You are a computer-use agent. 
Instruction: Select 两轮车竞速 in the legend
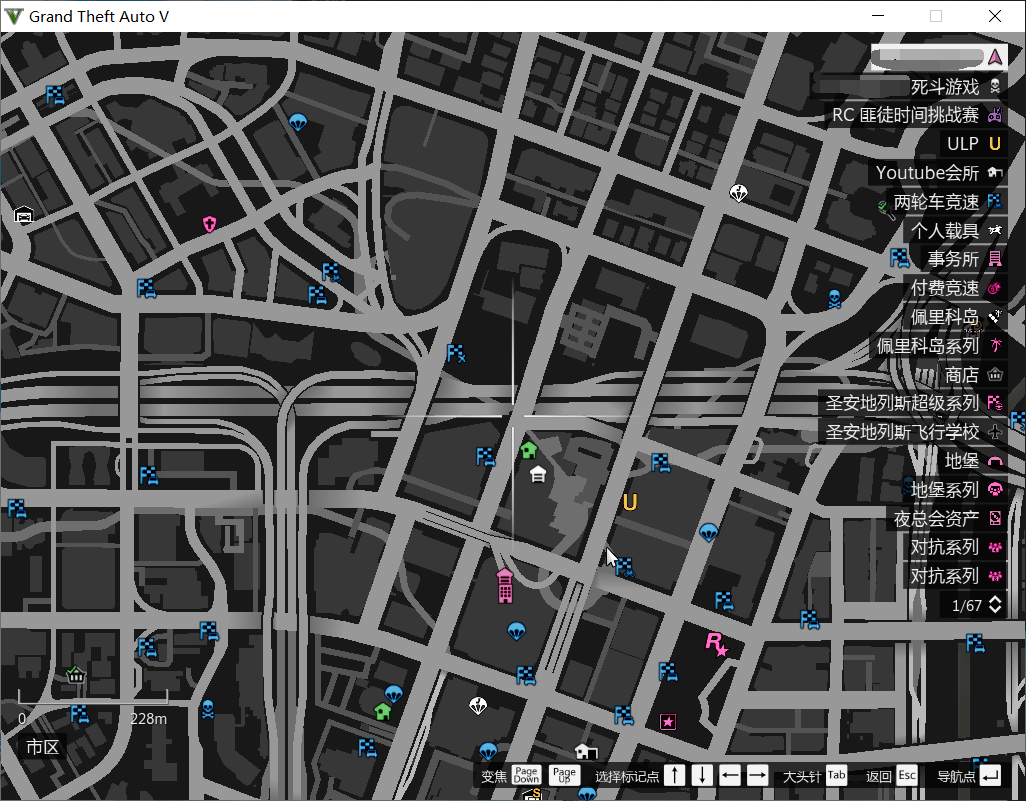pos(946,202)
